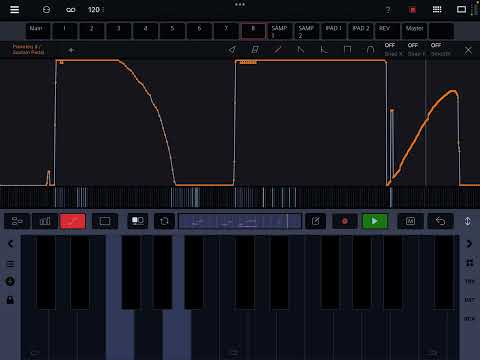
Task: Shift keyboard left with the chevron
Action: tap(10, 244)
